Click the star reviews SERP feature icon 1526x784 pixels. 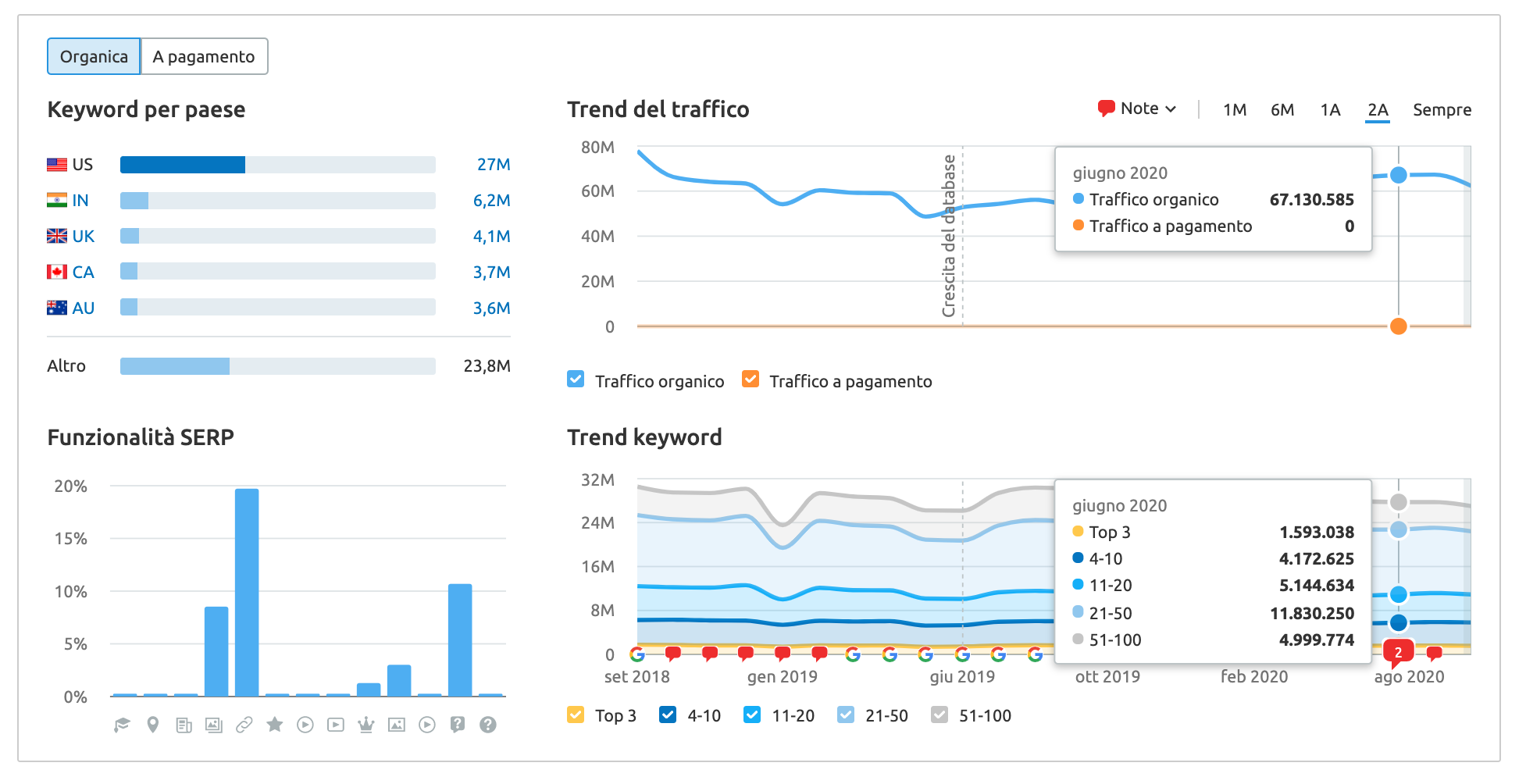pos(275,725)
